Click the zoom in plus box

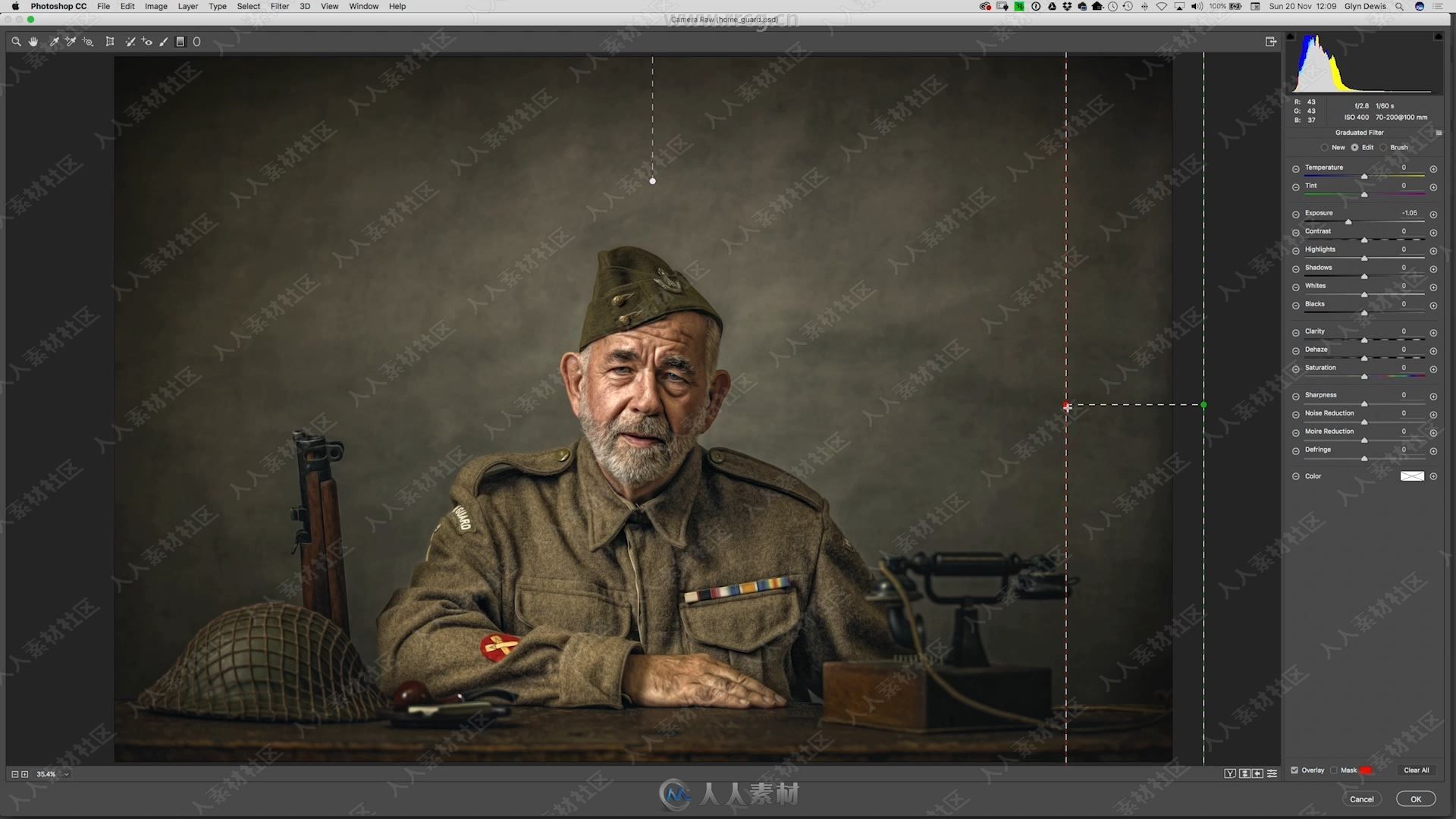click(x=25, y=774)
